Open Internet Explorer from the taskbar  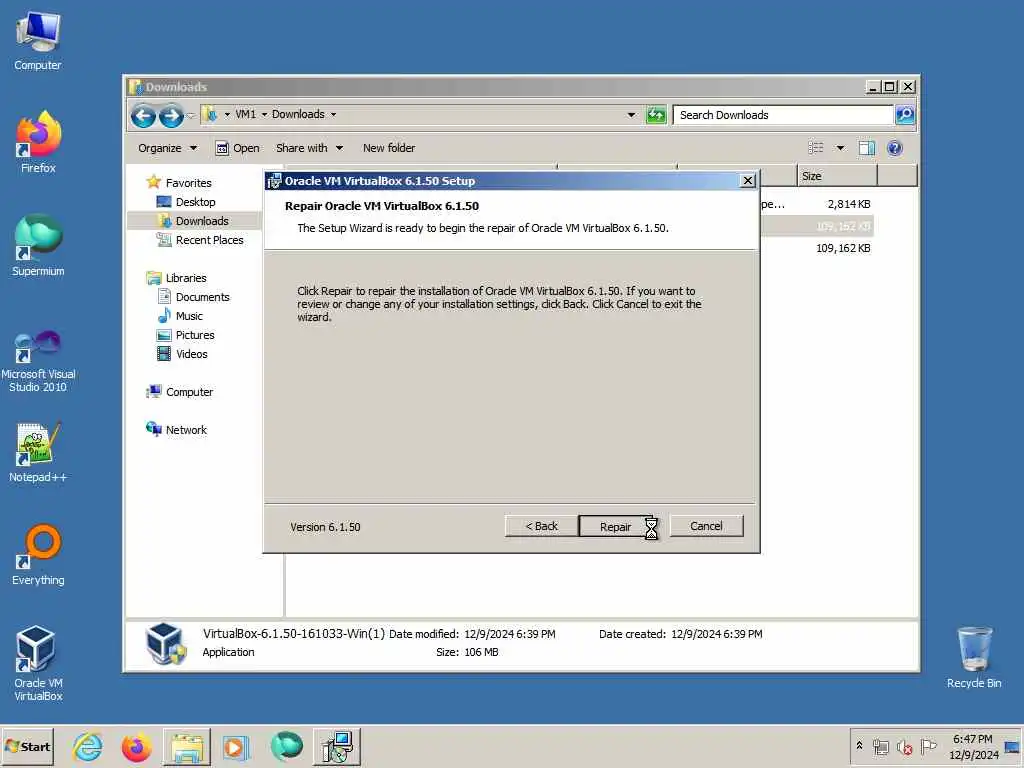point(88,746)
